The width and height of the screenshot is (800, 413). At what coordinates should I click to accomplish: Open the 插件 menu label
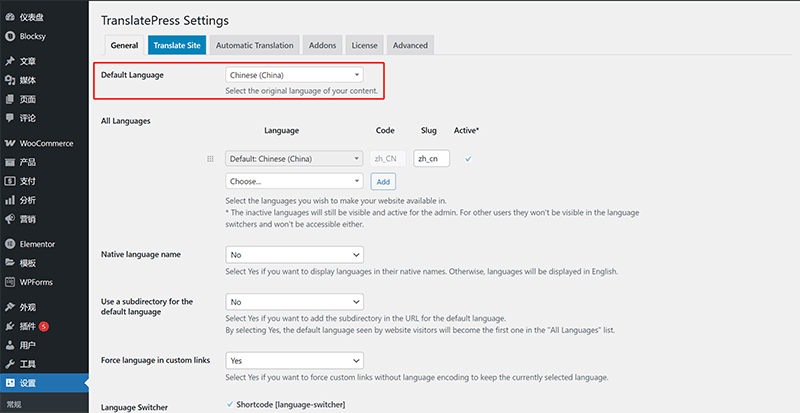pos(28,326)
